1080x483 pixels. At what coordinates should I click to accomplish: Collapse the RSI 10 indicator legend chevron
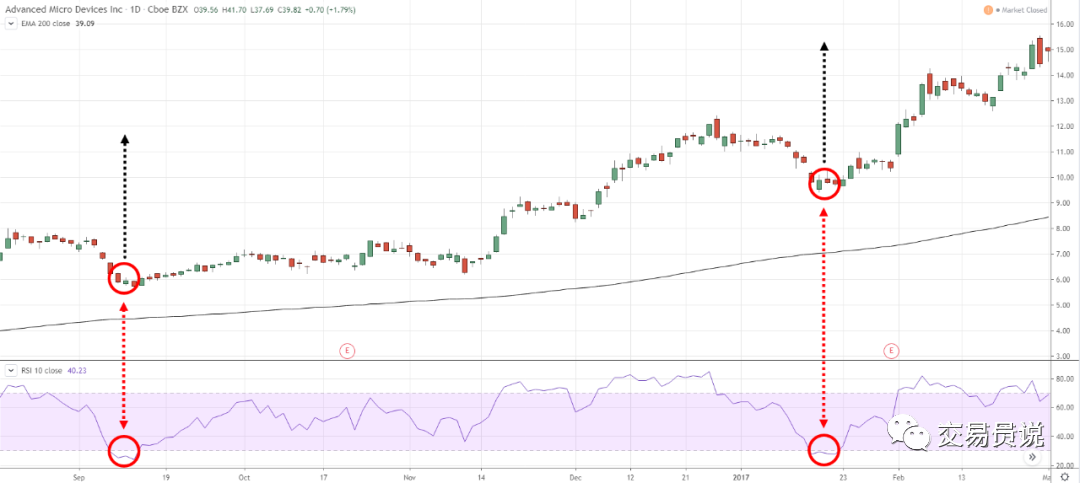coord(11,371)
